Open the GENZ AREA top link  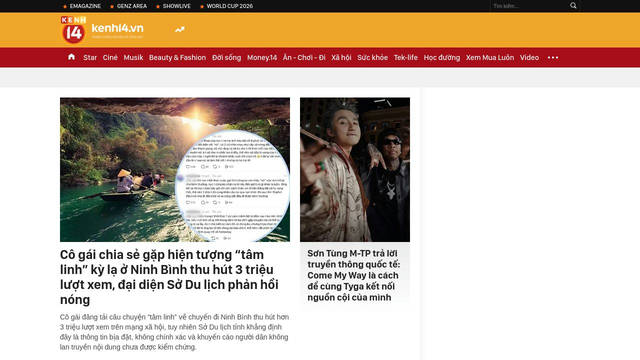point(131,6)
